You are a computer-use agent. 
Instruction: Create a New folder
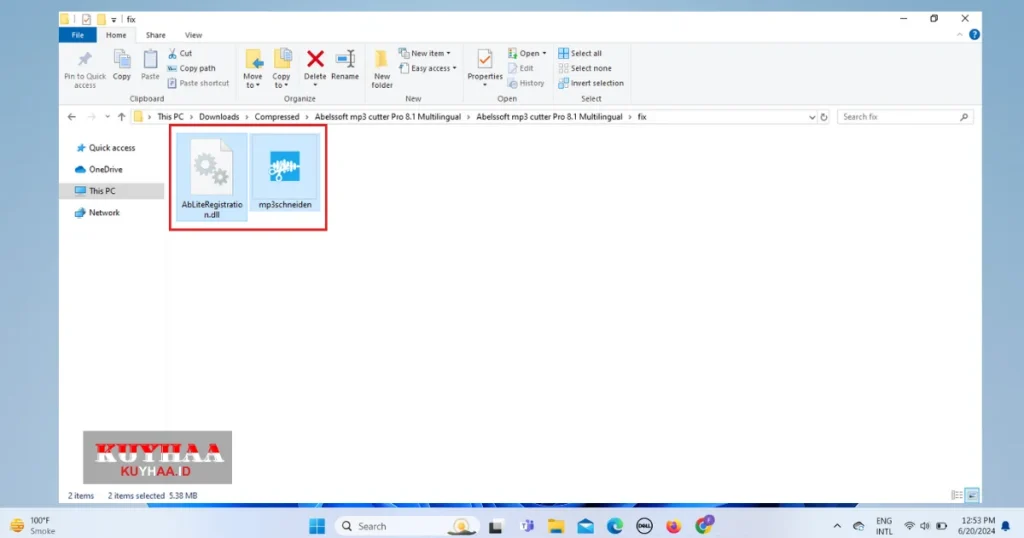[382, 69]
